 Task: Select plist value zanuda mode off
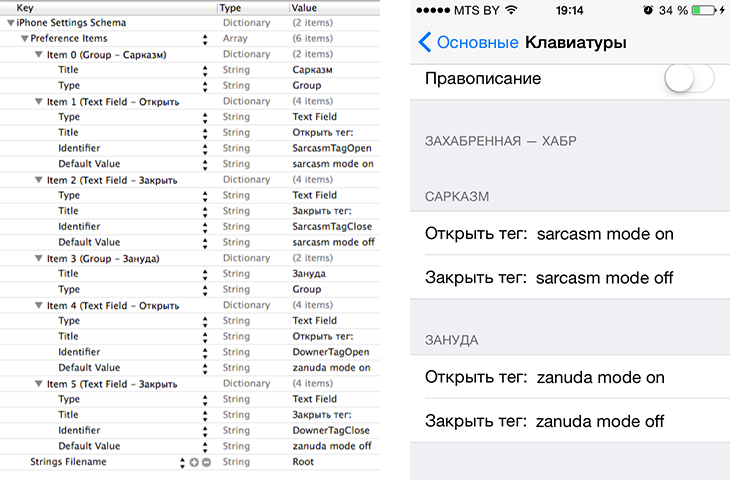tap(332, 446)
